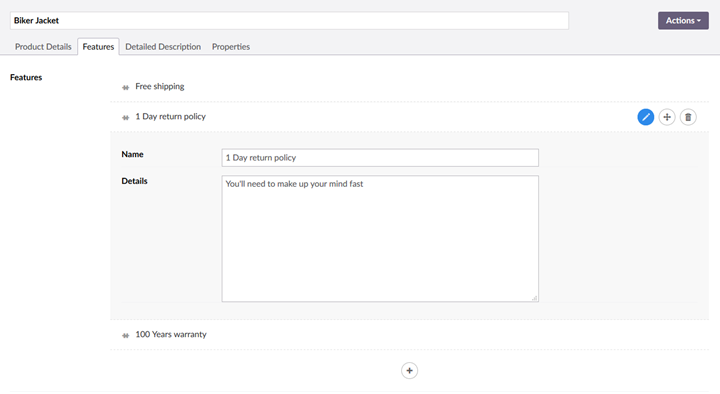This screenshot has width=720, height=394.
Task: Focus the Name input field
Action: [x=380, y=158]
